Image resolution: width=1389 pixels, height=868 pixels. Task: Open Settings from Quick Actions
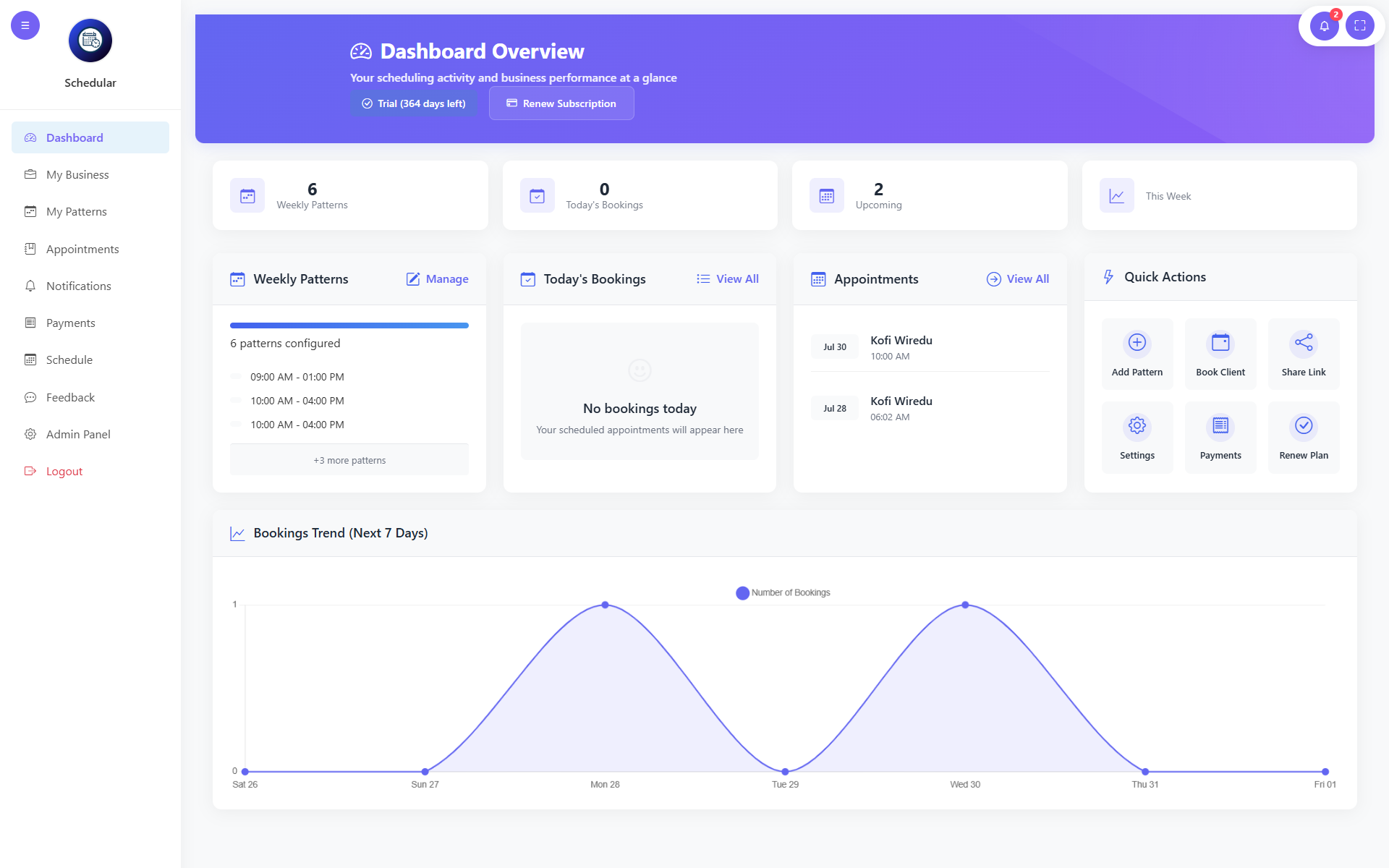pyautogui.click(x=1137, y=437)
